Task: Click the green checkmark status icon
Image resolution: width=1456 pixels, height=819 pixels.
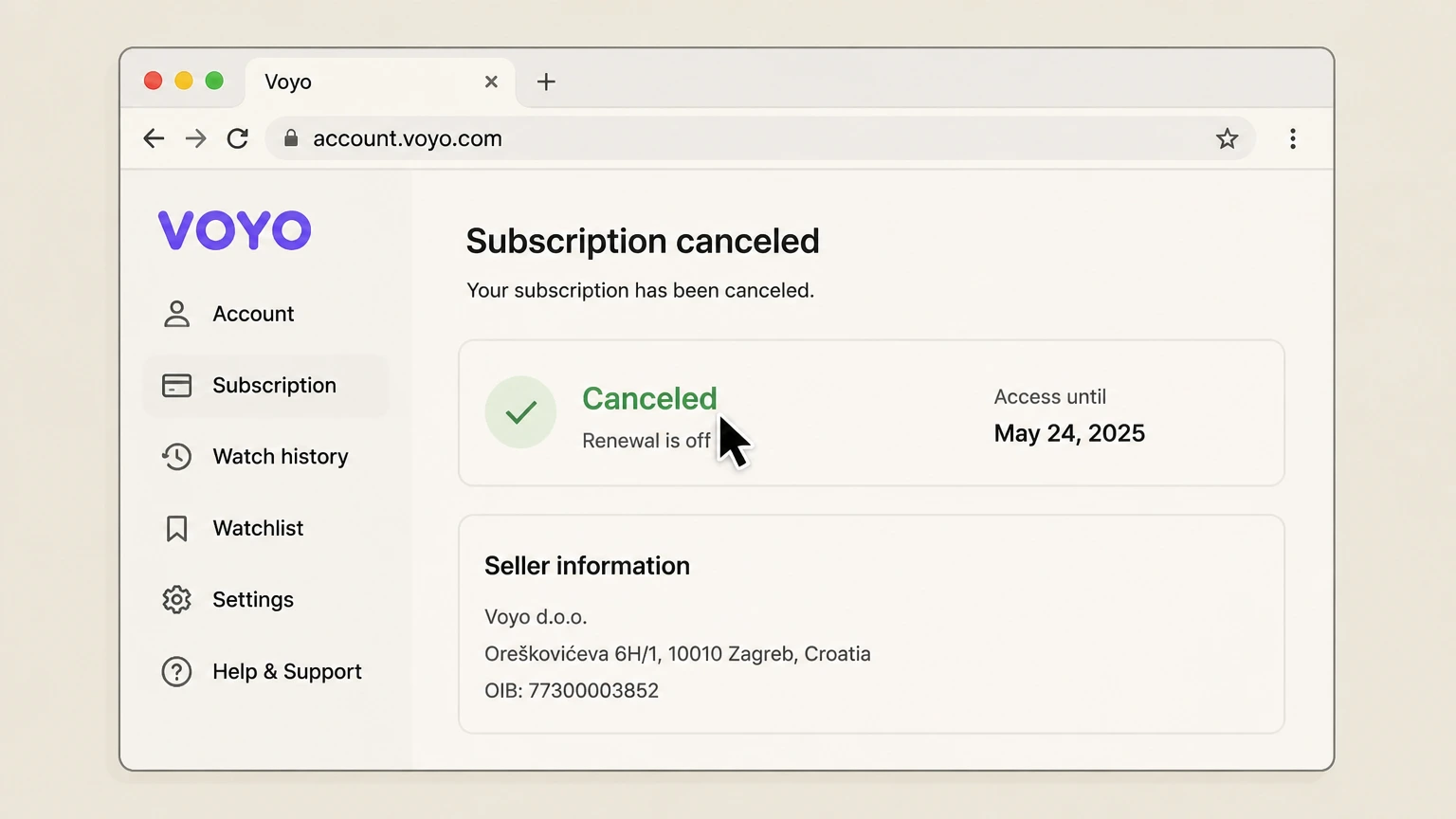Action: pyautogui.click(x=520, y=412)
